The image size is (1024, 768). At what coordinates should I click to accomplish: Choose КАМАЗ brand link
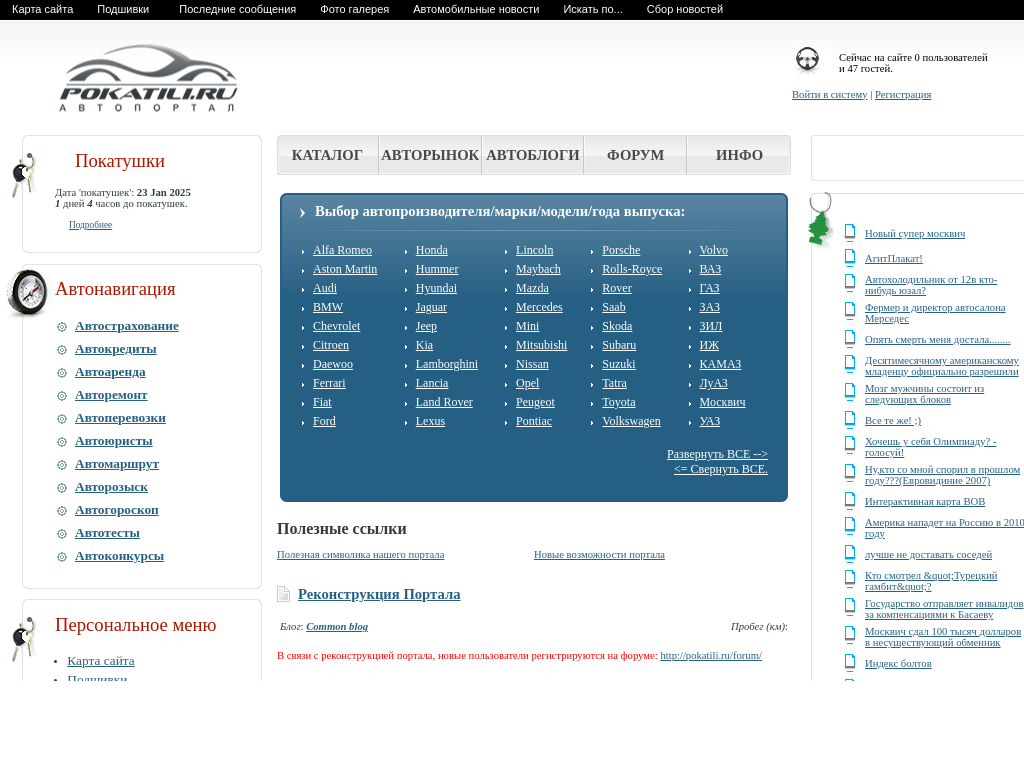pyautogui.click(x=720, y=364)
